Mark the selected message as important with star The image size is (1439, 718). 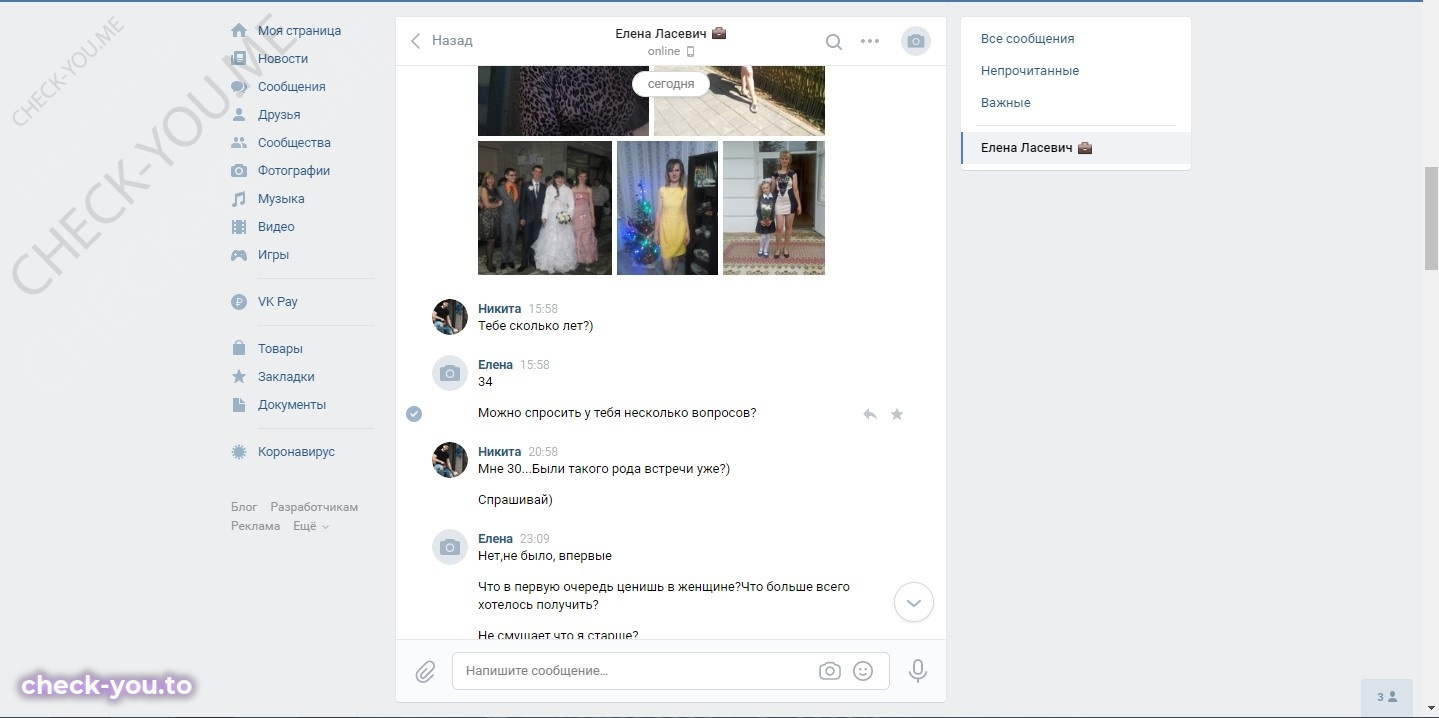tap(897, 414)
